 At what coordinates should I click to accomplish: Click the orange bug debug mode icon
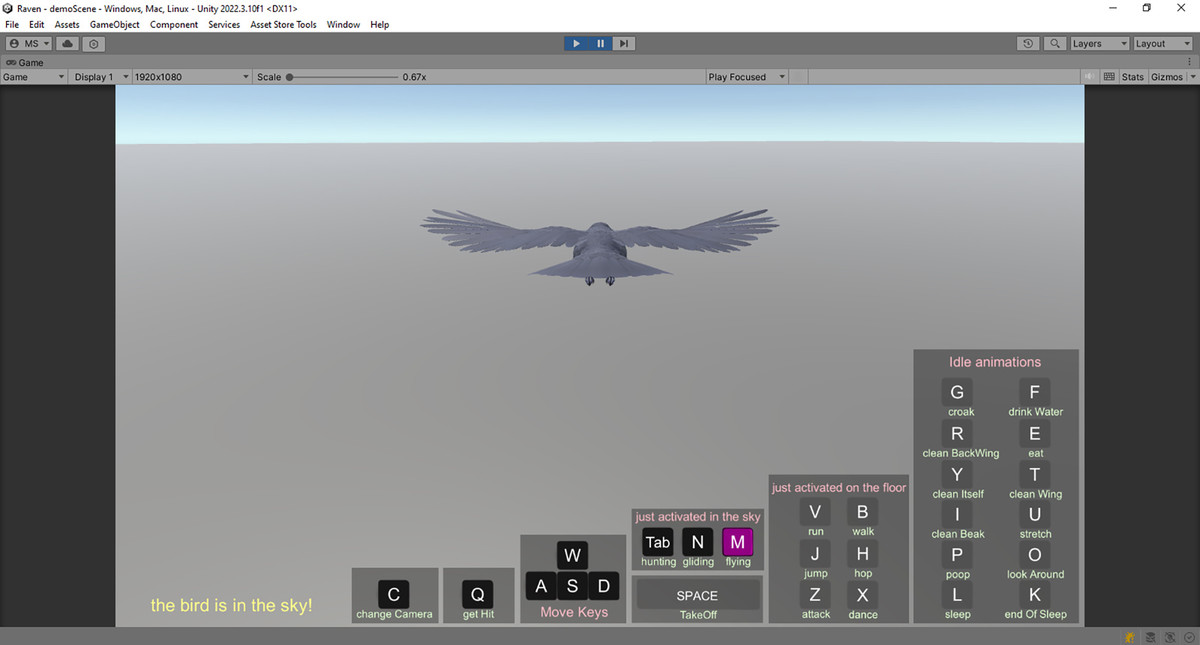[x=1130, y=636]
